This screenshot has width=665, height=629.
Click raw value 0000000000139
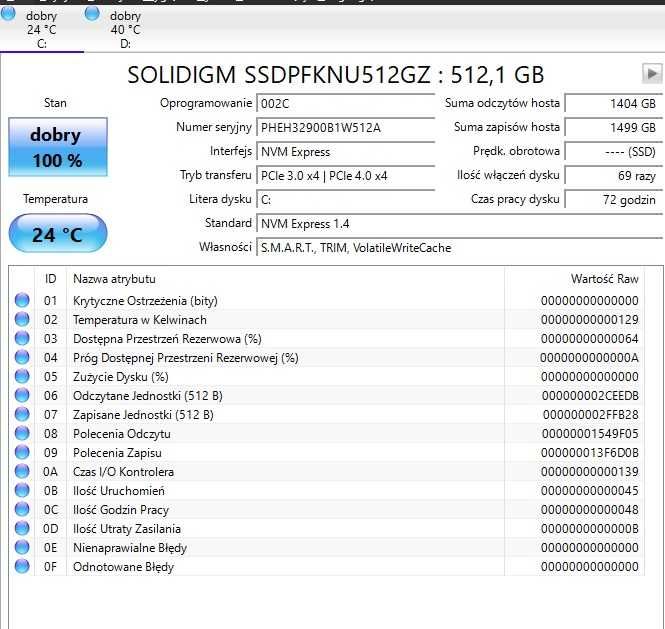tap(590, 472)
